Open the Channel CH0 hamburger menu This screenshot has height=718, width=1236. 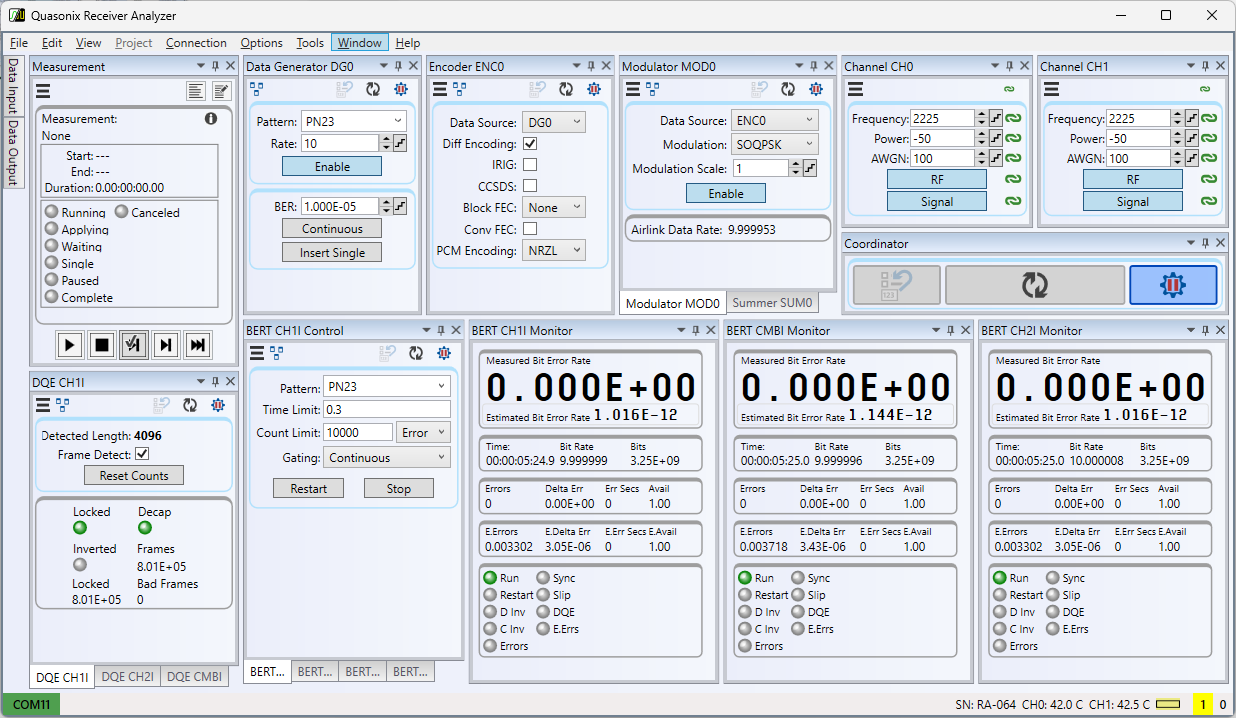(855, 89)
